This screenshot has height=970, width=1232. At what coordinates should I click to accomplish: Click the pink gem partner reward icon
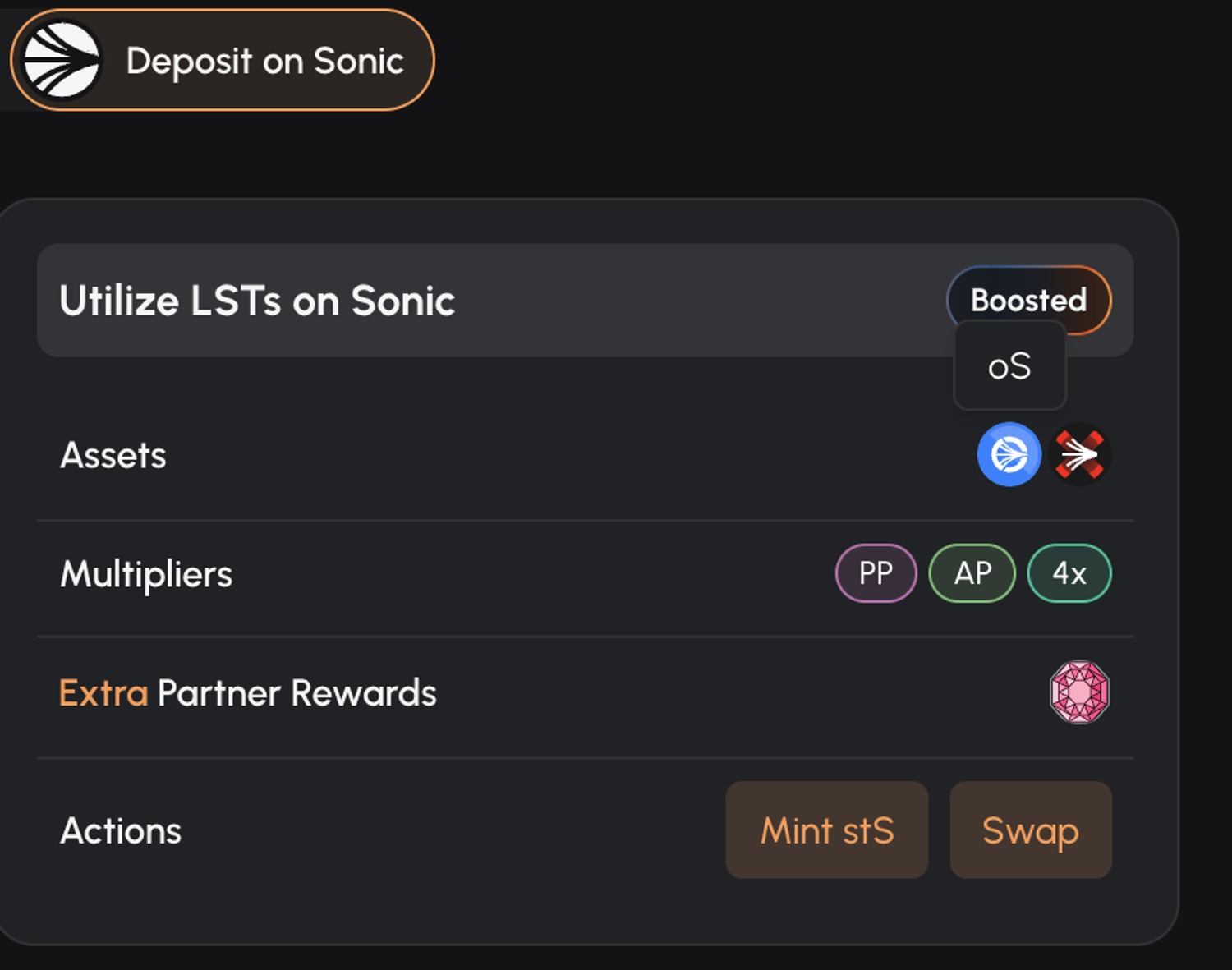pyautogui.click(x=1080, y=692)
